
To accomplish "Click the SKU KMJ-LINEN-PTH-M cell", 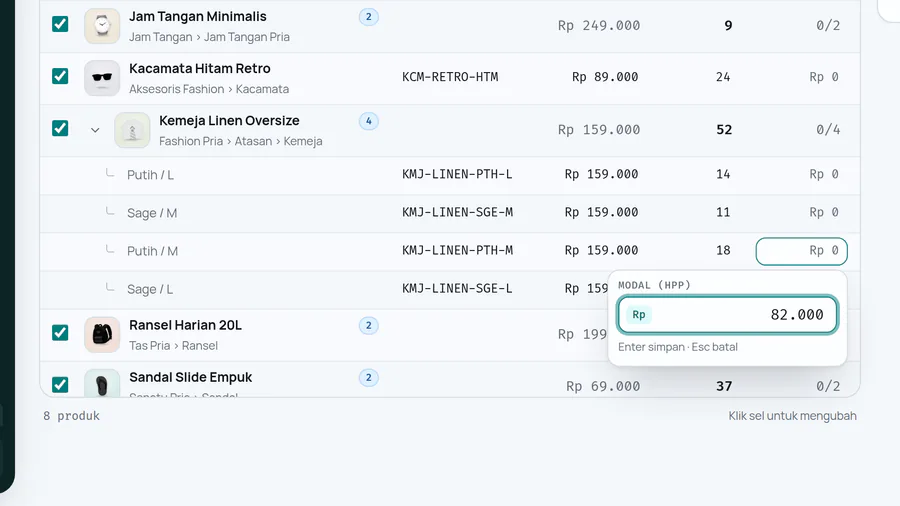I will click(457, 250).
